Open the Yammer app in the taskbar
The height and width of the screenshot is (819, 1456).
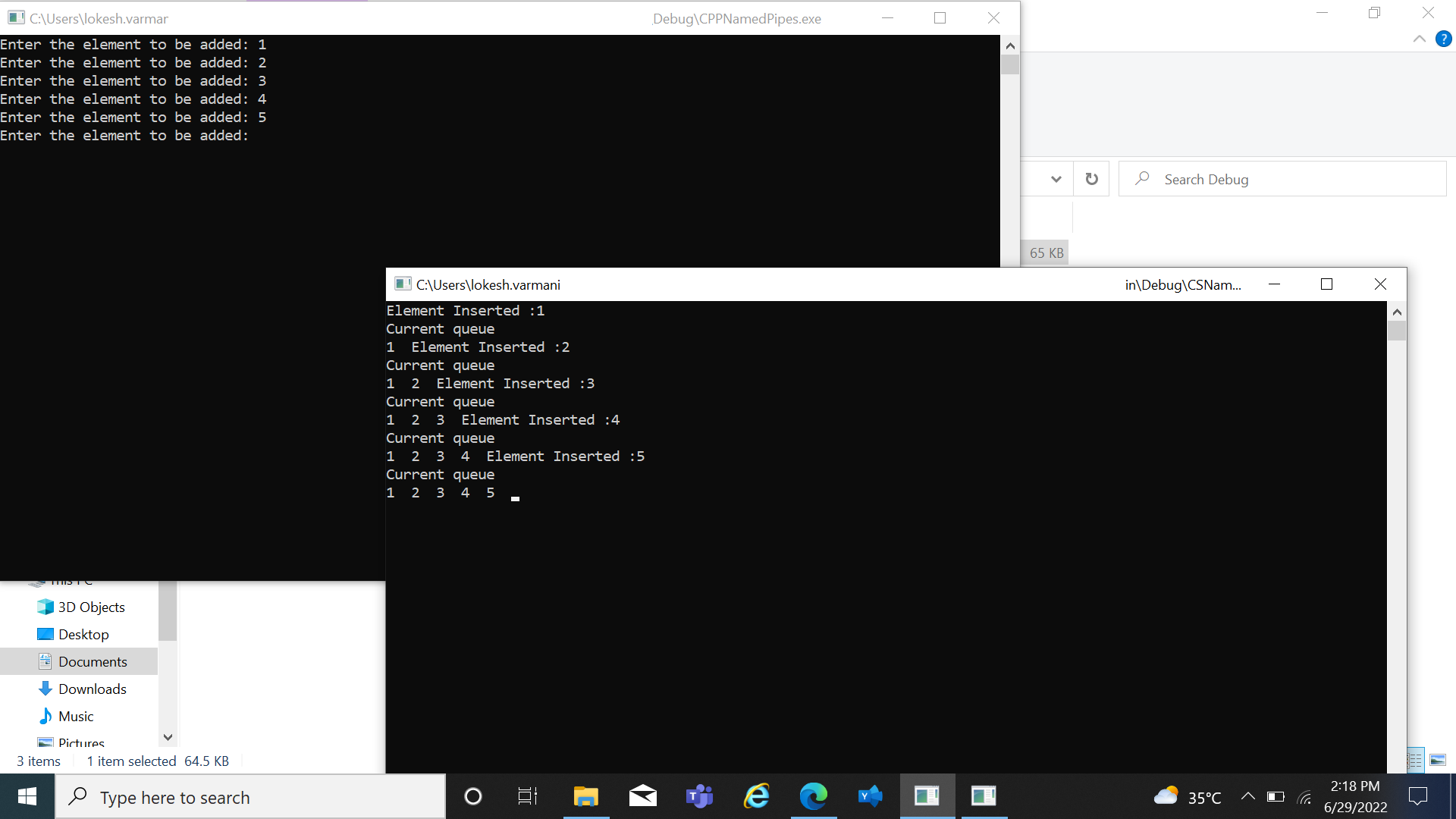870,796
